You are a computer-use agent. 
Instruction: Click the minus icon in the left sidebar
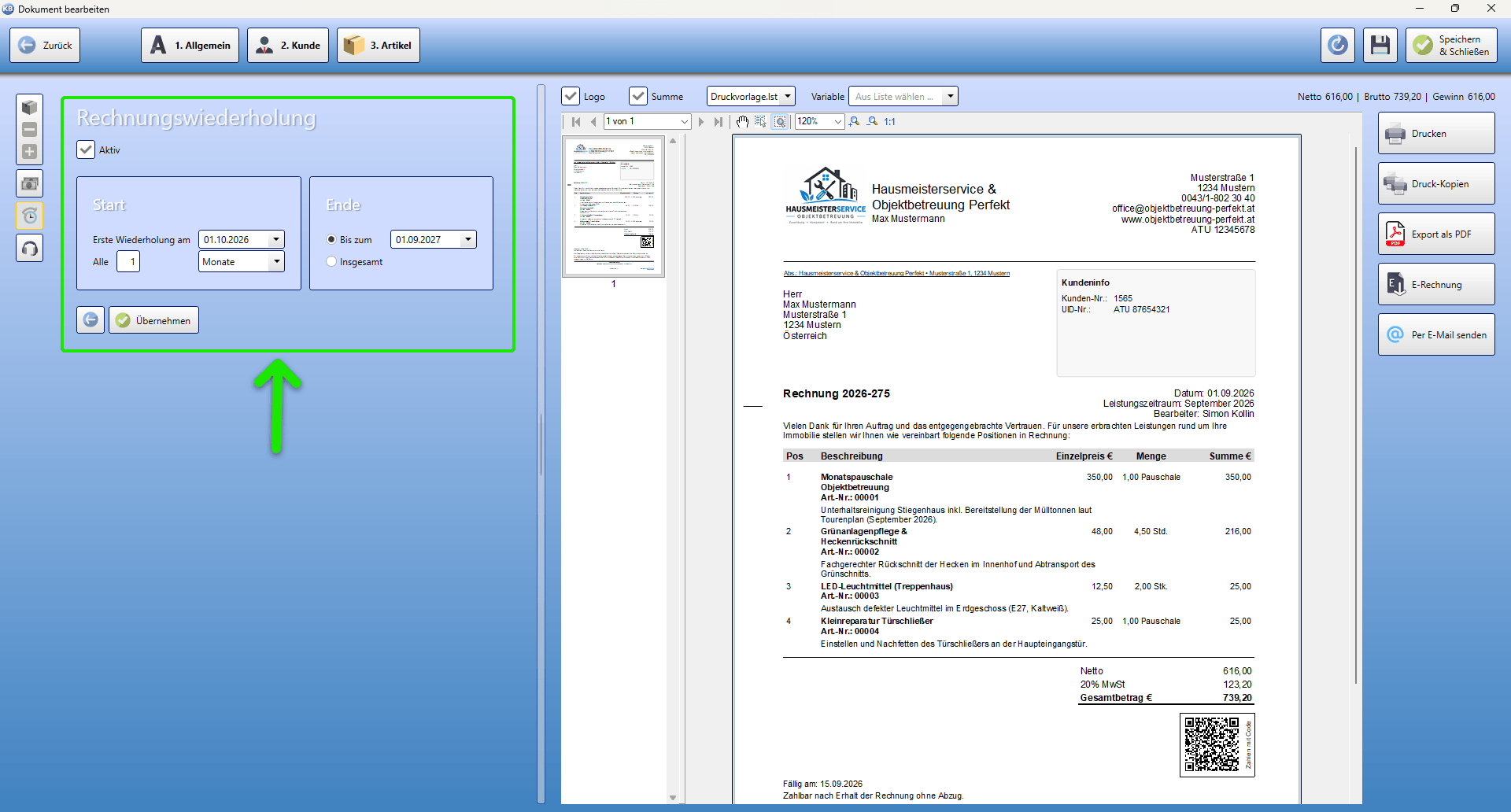[x=30, y=129]
